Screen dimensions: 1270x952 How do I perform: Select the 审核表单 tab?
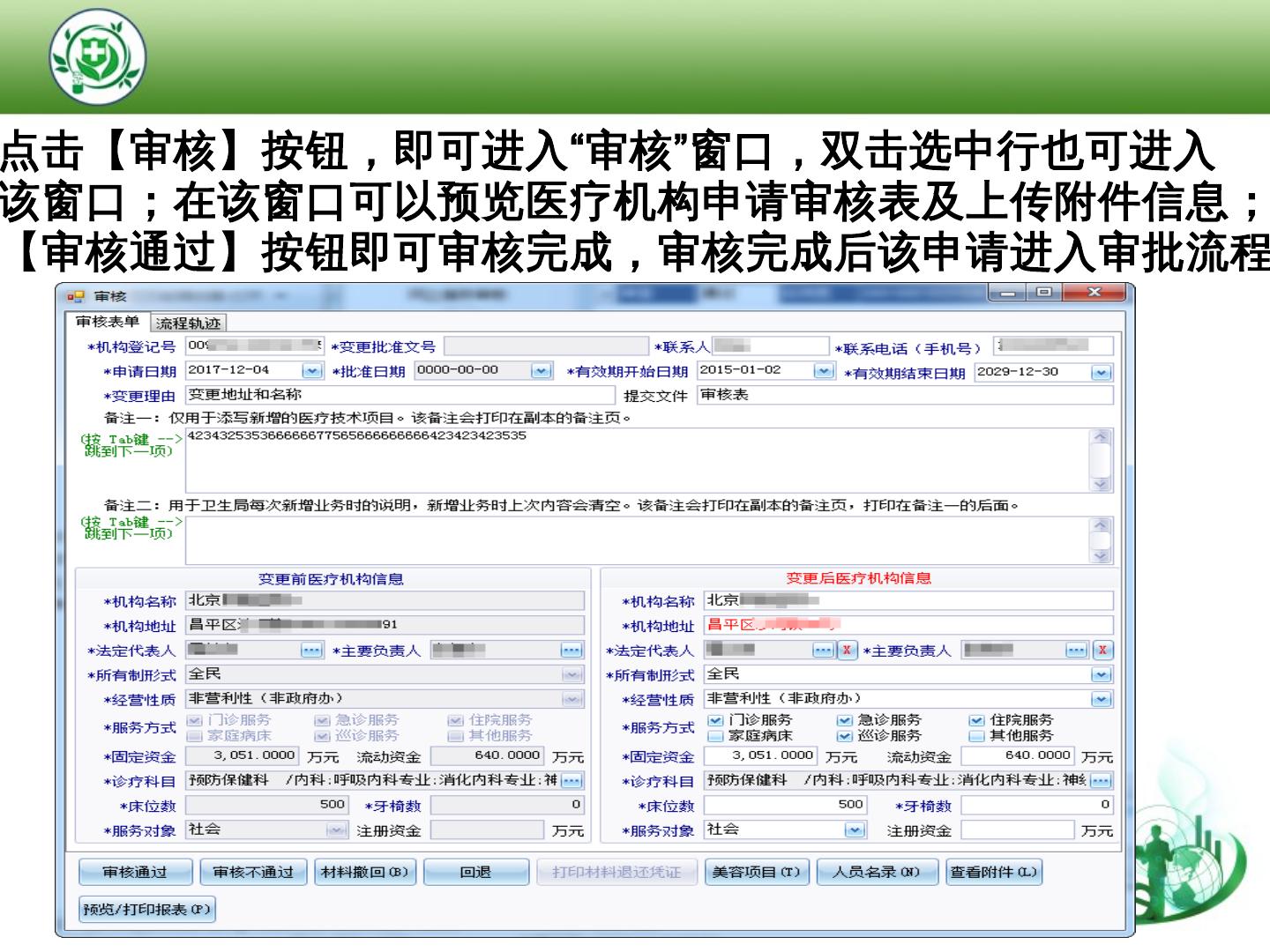coord(108,323)
